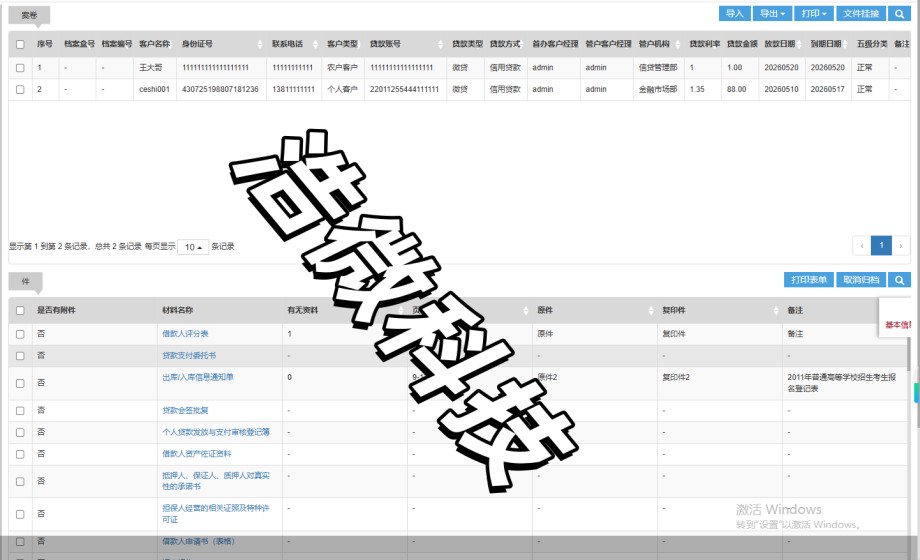The image size is (920, 560).
Task: Open the 贷款支付委托书 link
Action: pyautogui.click(x=190, y=356)
